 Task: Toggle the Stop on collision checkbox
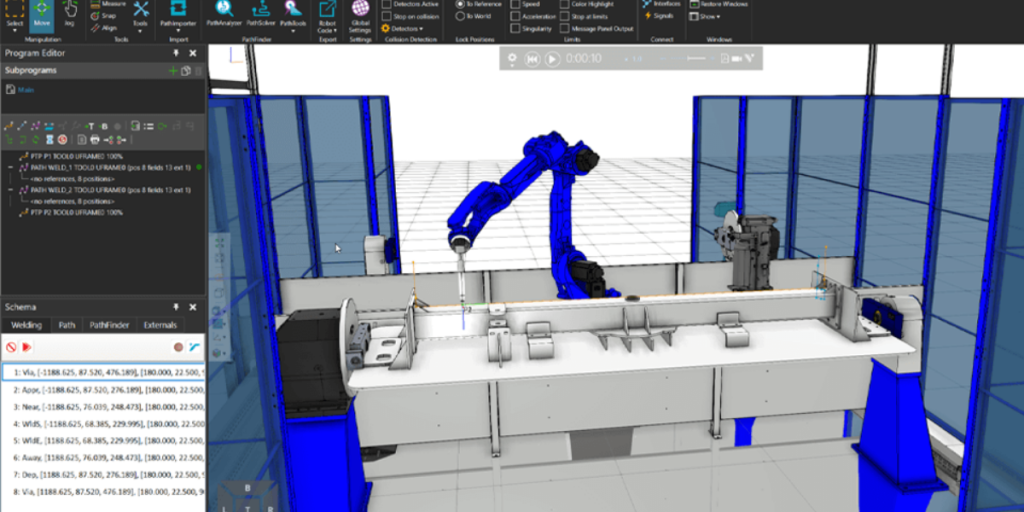coord(387,16)
